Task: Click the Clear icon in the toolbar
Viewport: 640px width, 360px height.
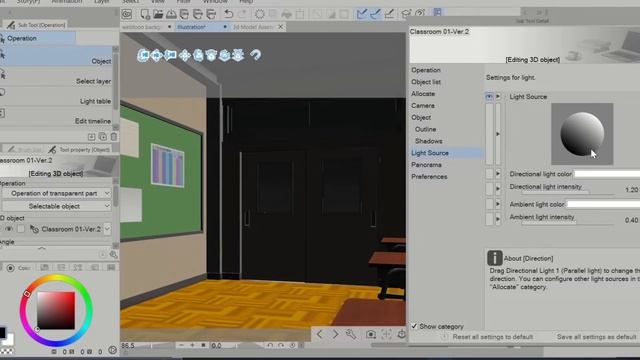Action: click(x=260, y=14)
